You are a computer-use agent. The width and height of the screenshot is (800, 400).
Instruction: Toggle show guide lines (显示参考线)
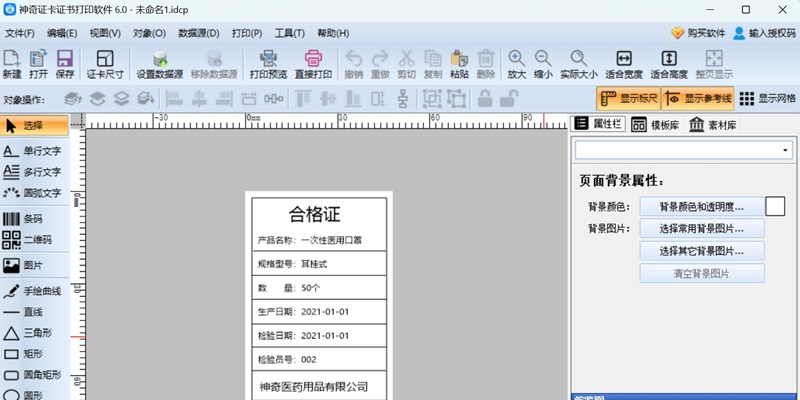point(697,98)
